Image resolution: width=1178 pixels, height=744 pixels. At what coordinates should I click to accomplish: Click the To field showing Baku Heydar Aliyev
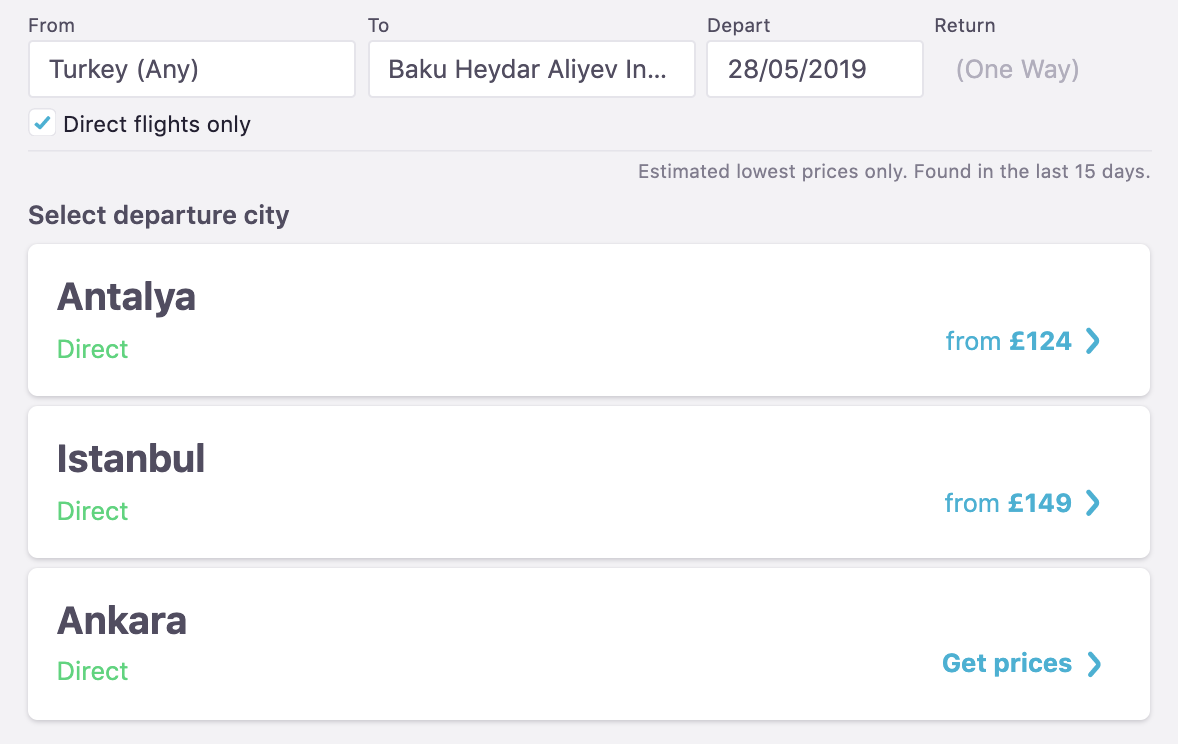(x=531, y=69)
